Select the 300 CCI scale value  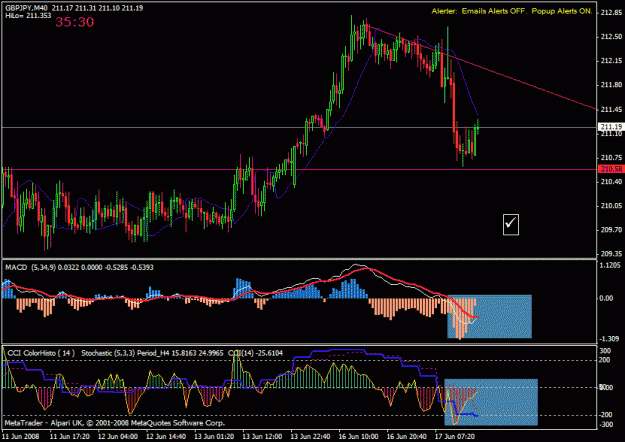point(605,351)
